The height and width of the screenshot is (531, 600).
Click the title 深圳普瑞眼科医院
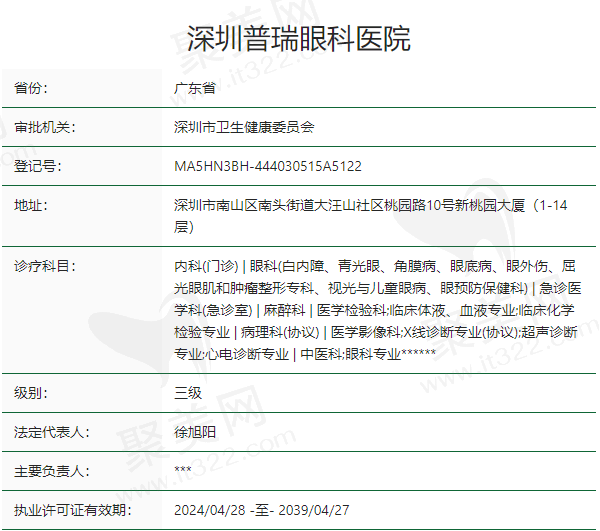[298, 39]
